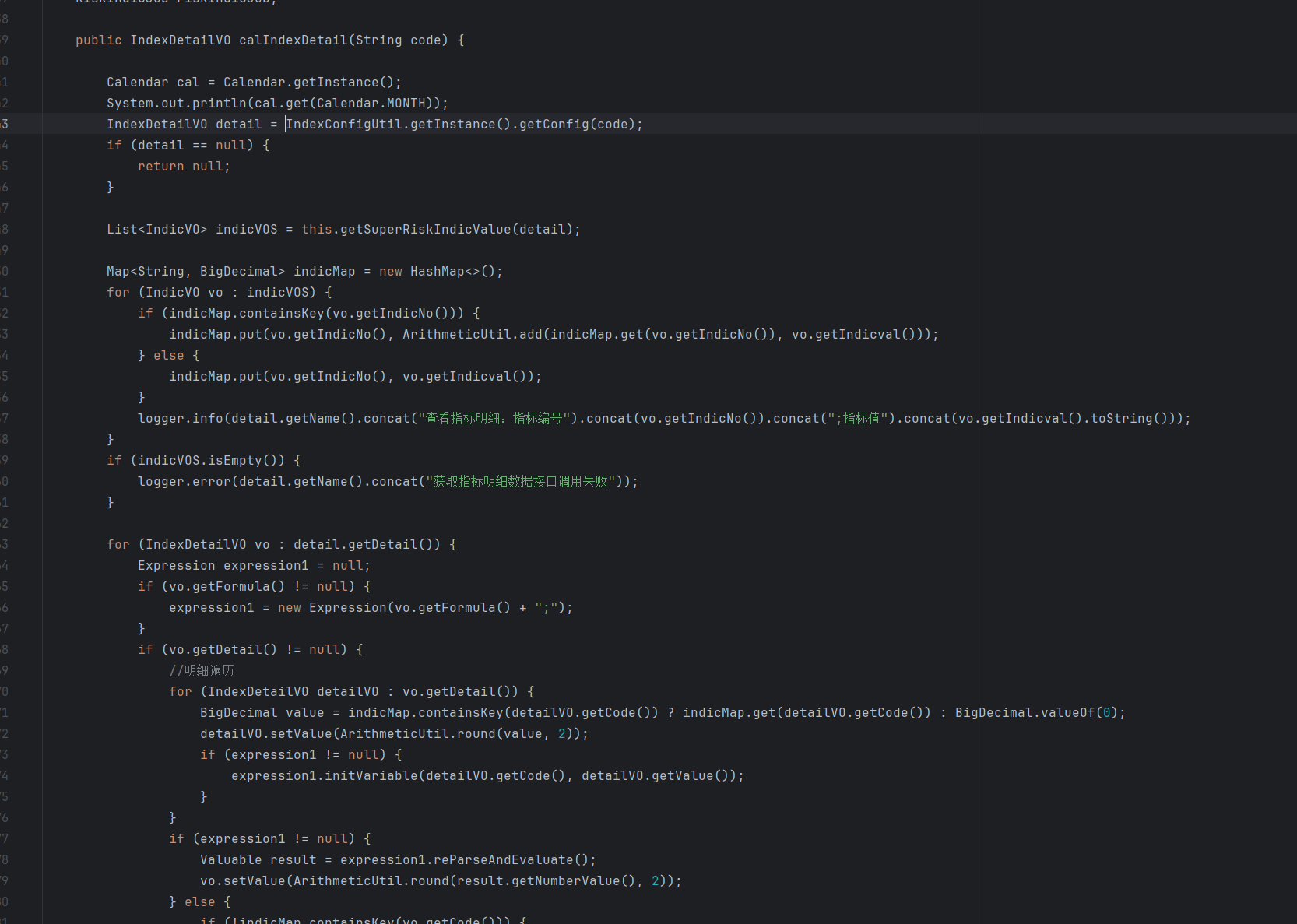
Task: Click the getConfig(code) call
Action: [x=577, y=124]
